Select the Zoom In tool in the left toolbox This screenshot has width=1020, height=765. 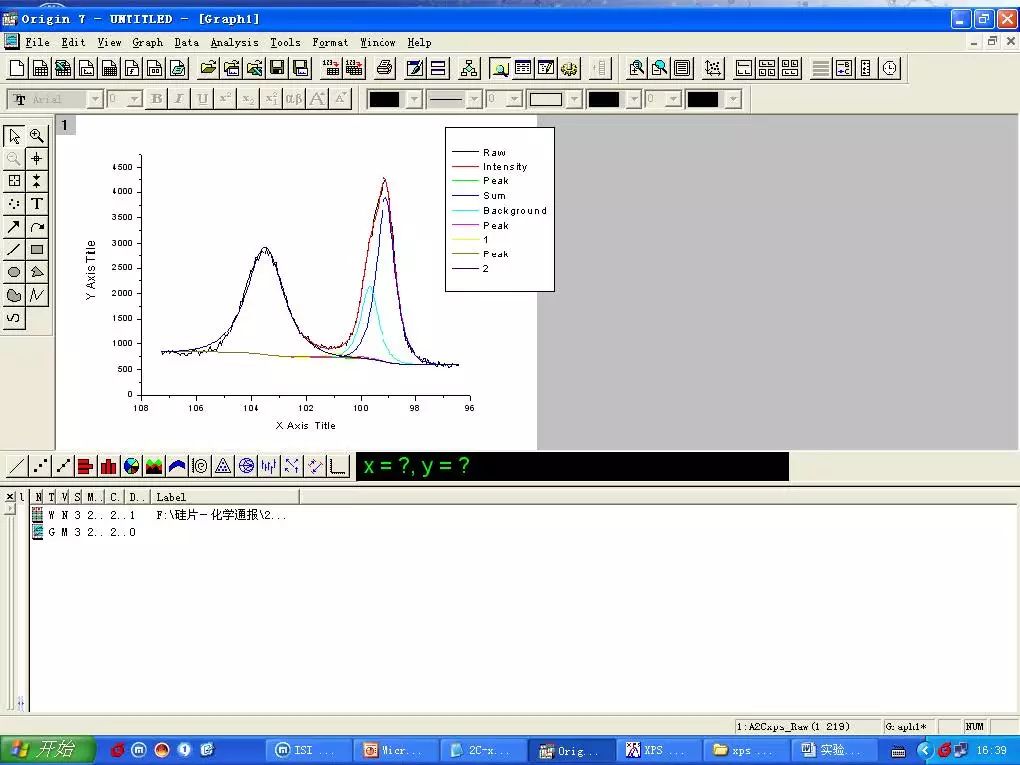pos(36,136)
